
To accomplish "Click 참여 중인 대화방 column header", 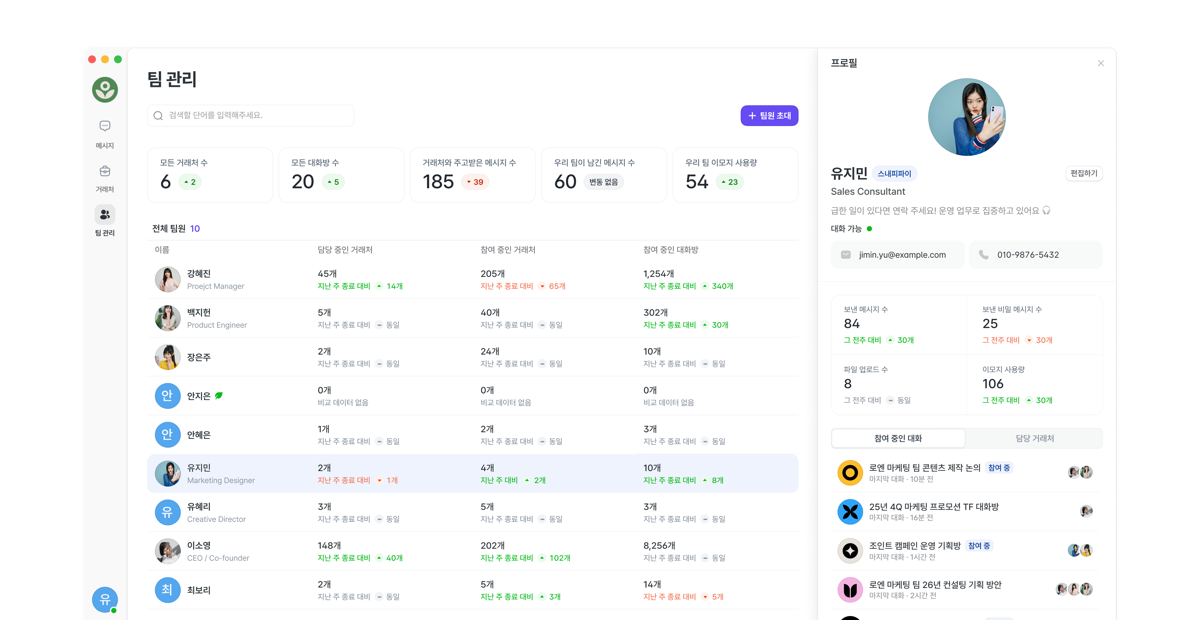I will pyautogui.click(x=671, y=250).
